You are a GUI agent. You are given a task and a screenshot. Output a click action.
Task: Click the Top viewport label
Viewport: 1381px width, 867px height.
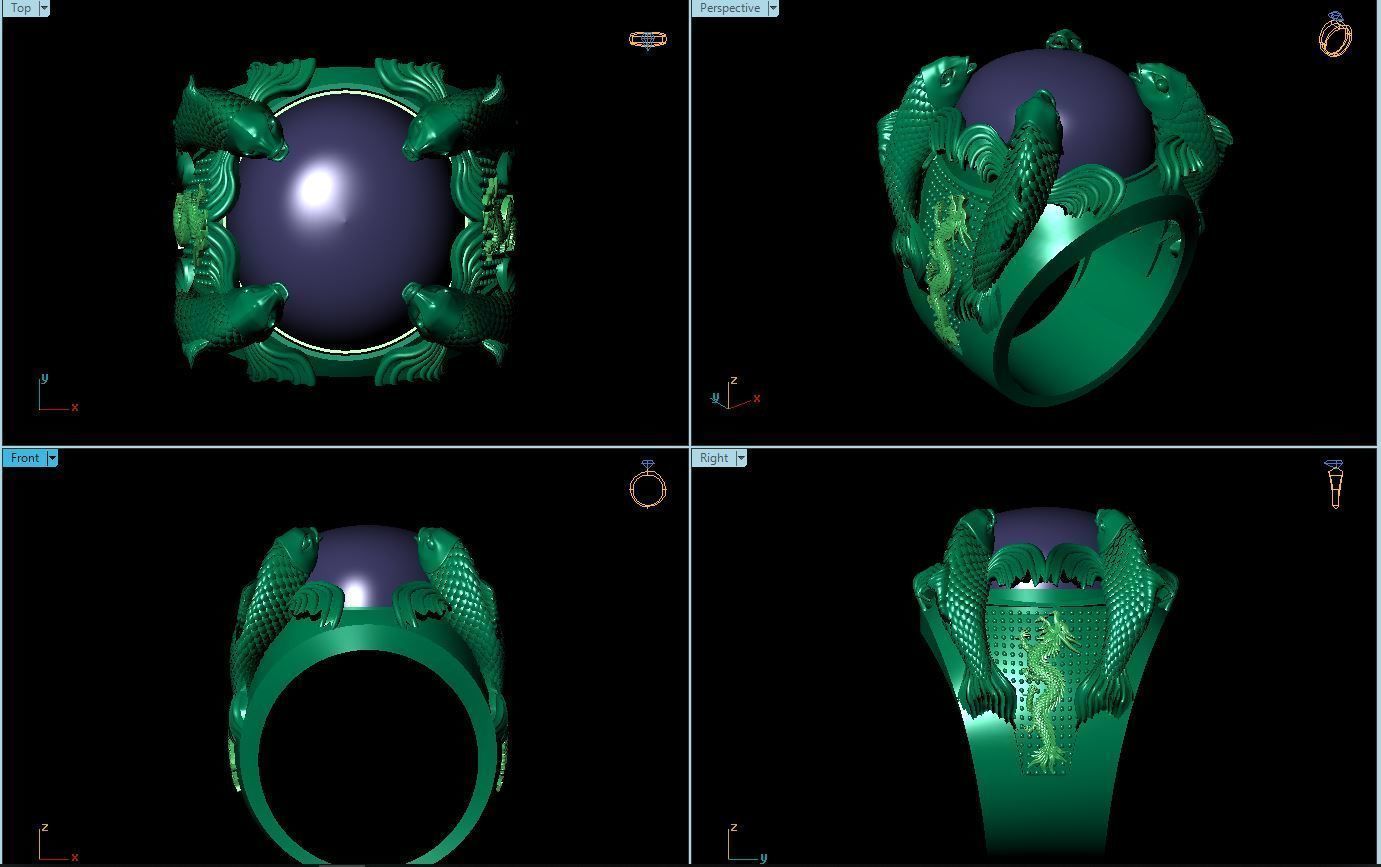pos(19,8)
